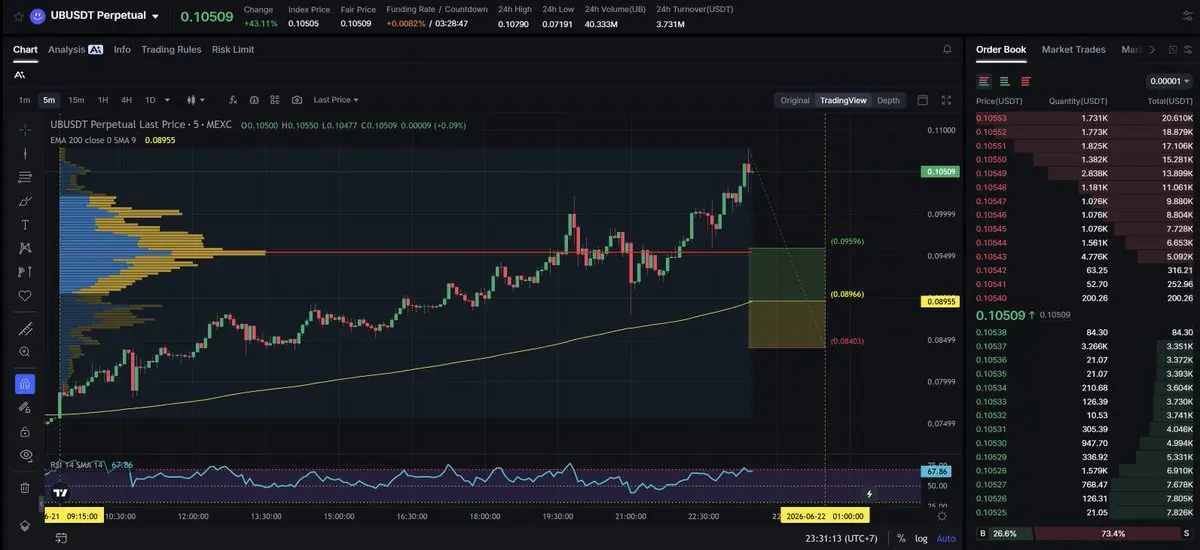Image resolution: width=1200 pixels, height=550 pixels.
Task: Show only sell orders red view
Action: 1026,81
